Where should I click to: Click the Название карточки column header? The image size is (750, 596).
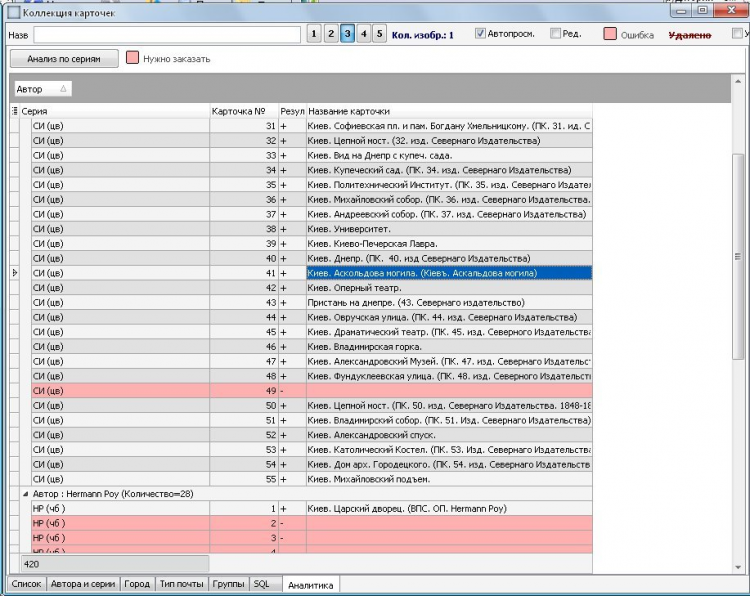pyautogui.click(x=449, y=111)
